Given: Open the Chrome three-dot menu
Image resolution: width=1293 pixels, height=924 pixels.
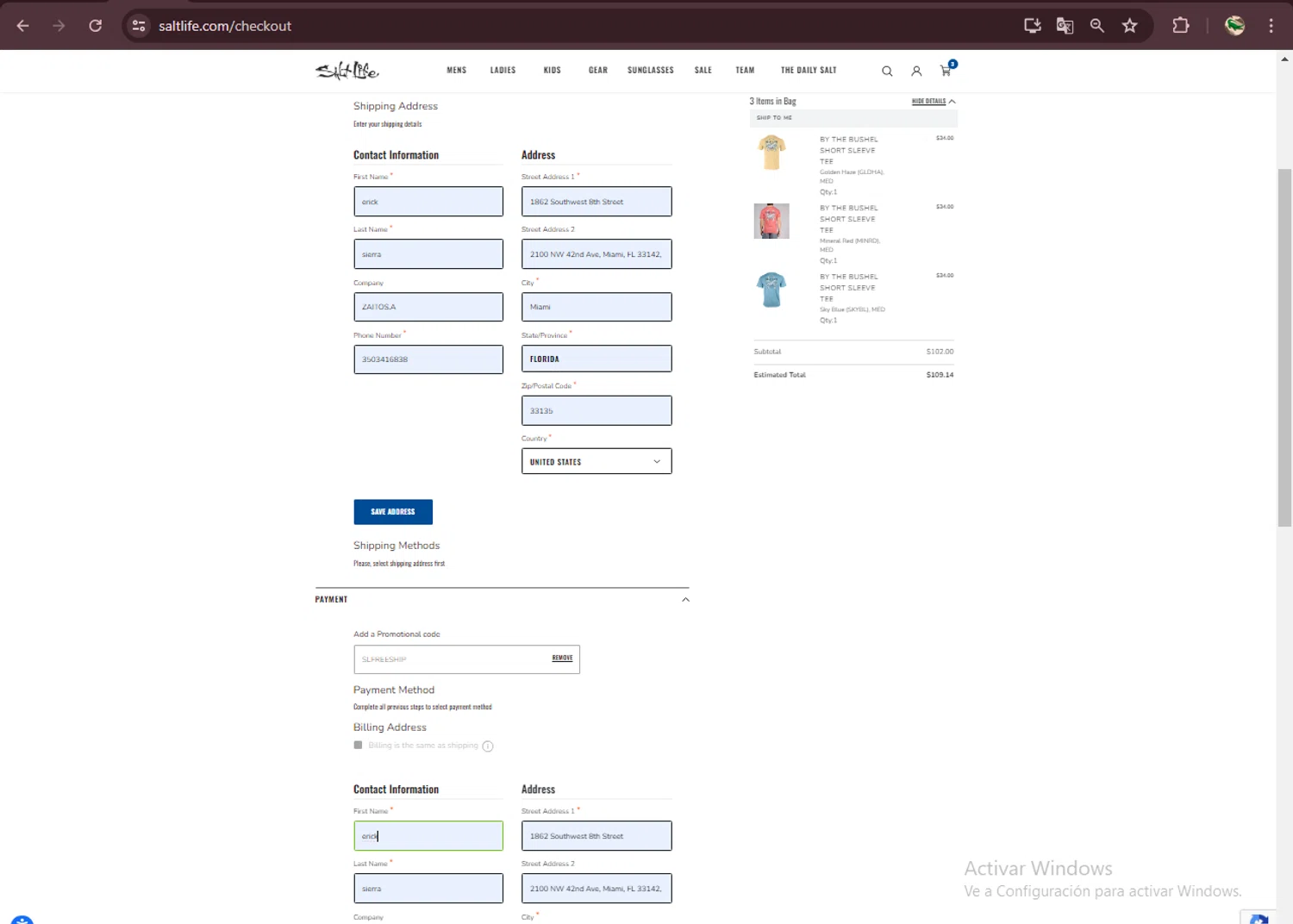Looking at the screenshot, I should pos(1271,26).
